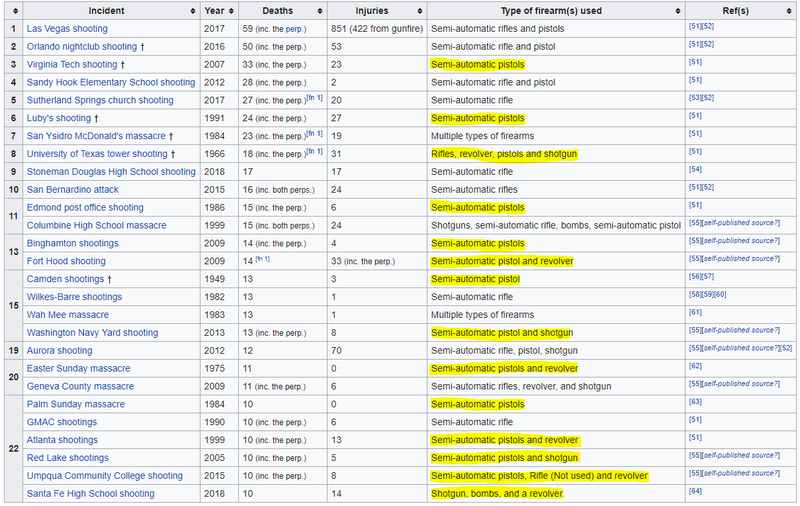The width and height of the screenshot is (800, 506).
Task: Open Sandy Hook Elementary School shooting link
Action: point(111,83)
